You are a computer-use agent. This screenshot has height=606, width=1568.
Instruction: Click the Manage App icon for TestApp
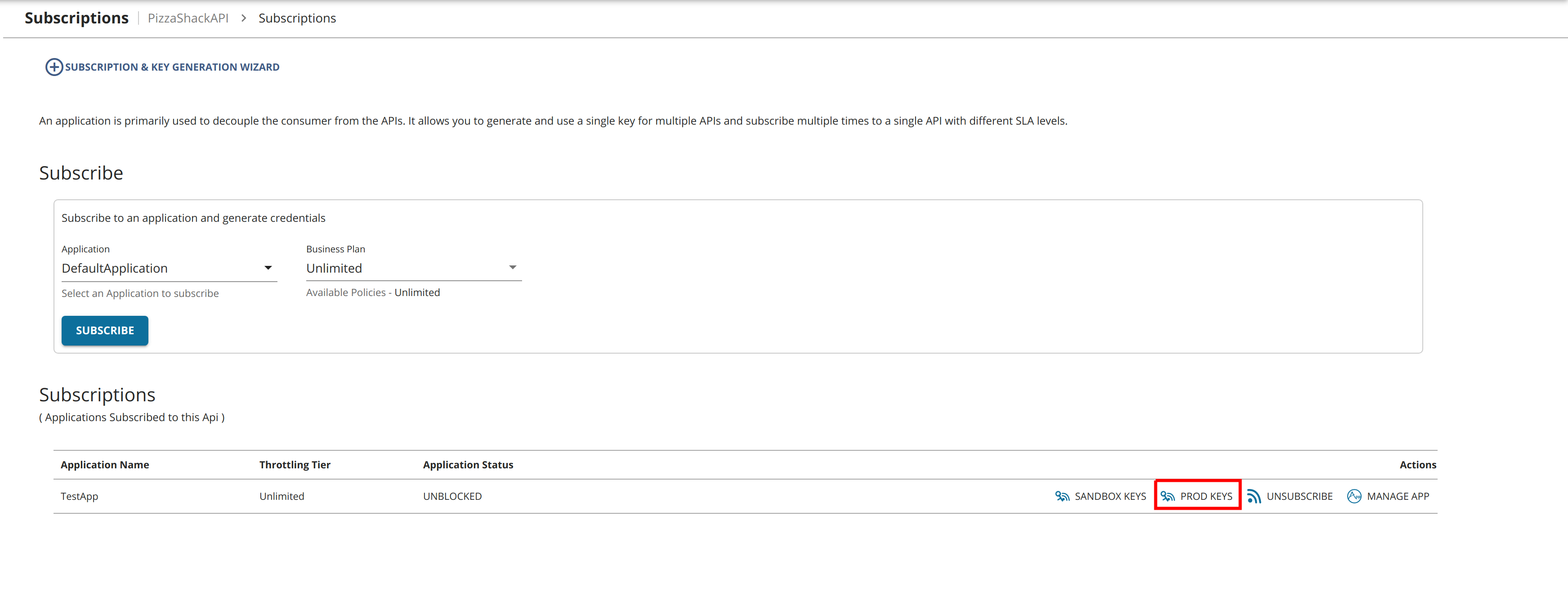[1354, 496]
